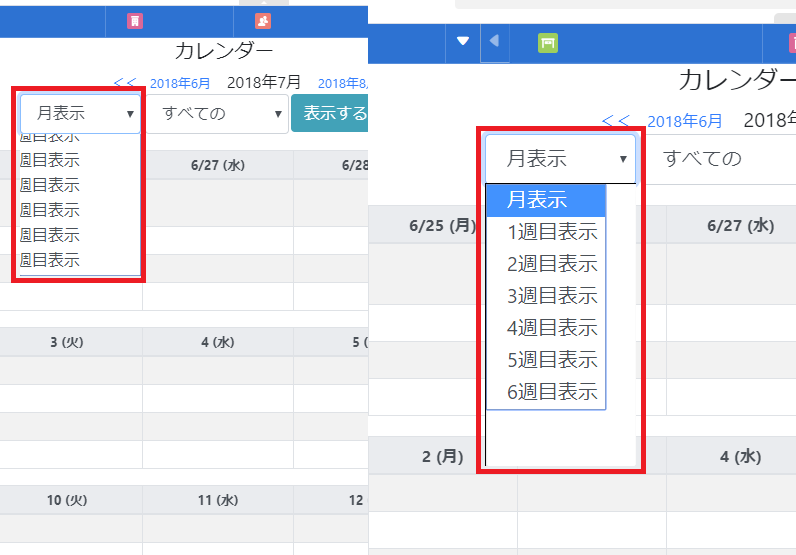Viewport: 796px width, 555px height.
Task: Choose the 4週目表示 option
Action: [546, 328]
